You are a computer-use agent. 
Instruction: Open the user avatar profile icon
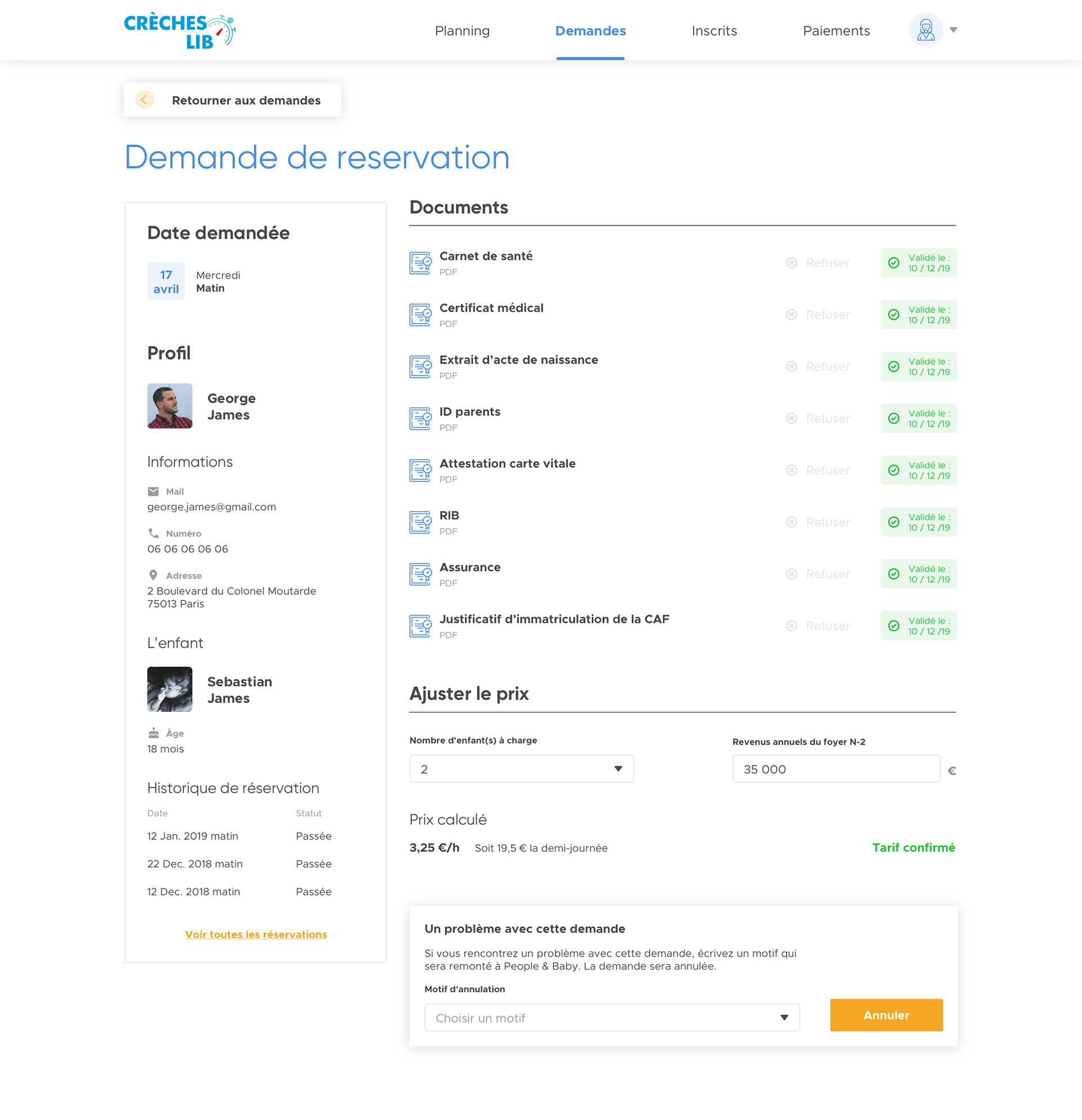925,30
